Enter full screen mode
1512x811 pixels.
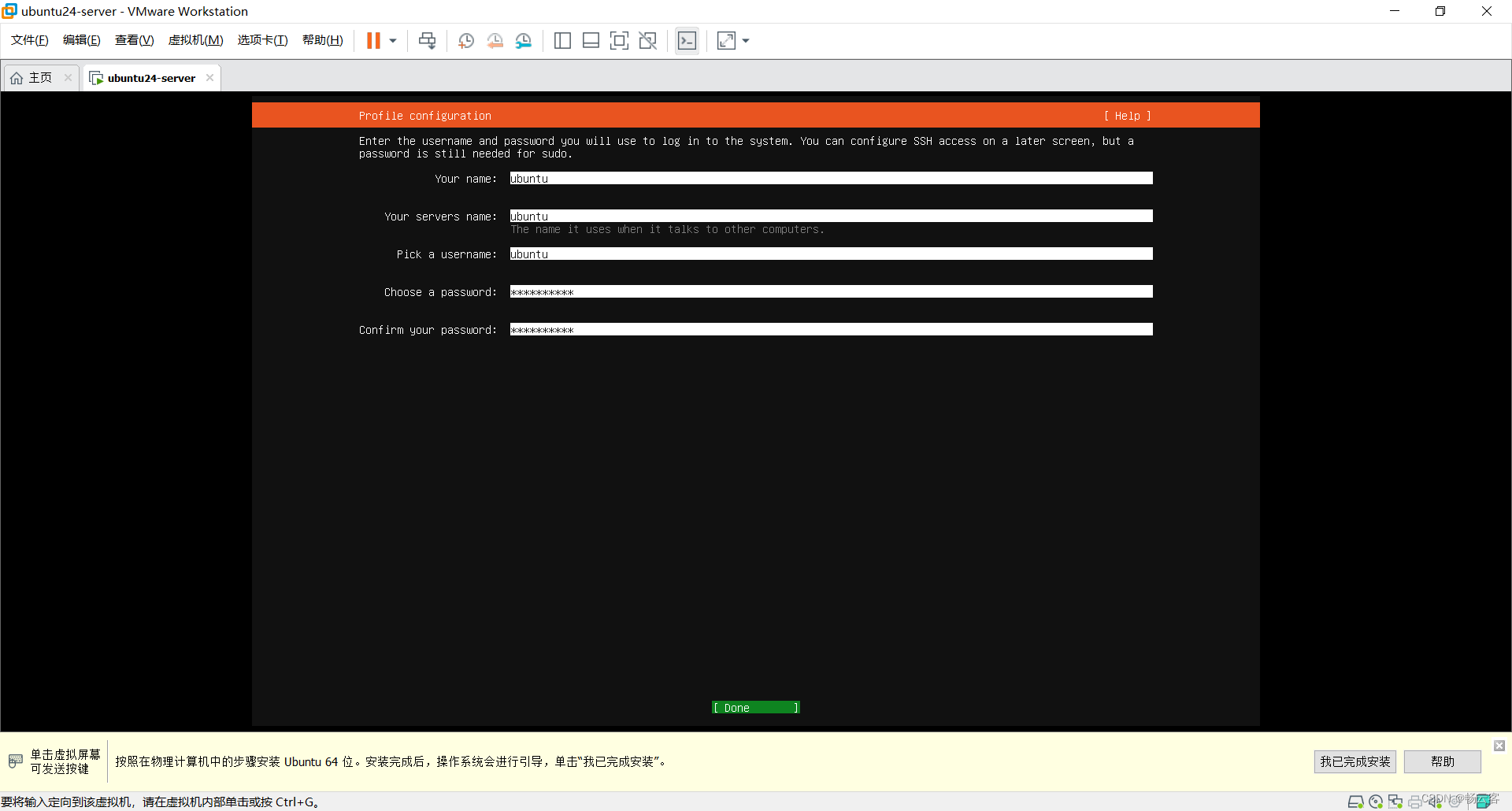coord(620,41)
